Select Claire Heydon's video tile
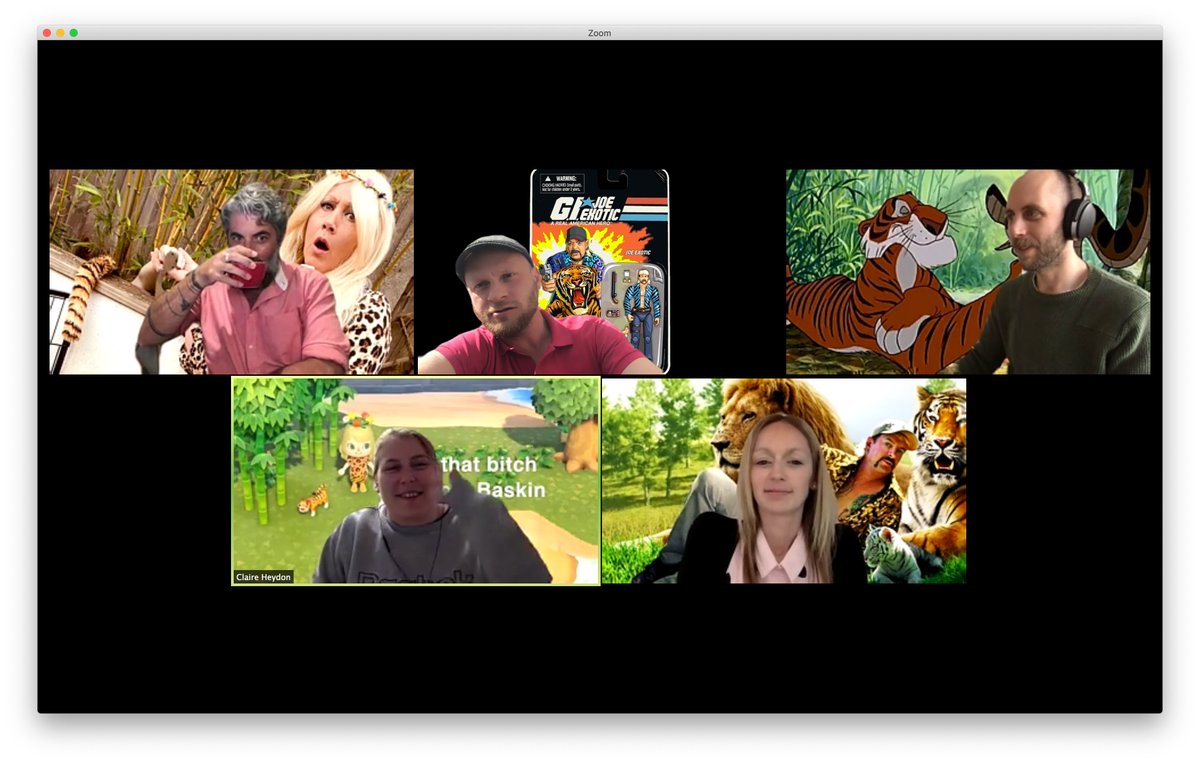This screenshot has height=763, width=1200. pyautogui.click(x=416, y=481)
